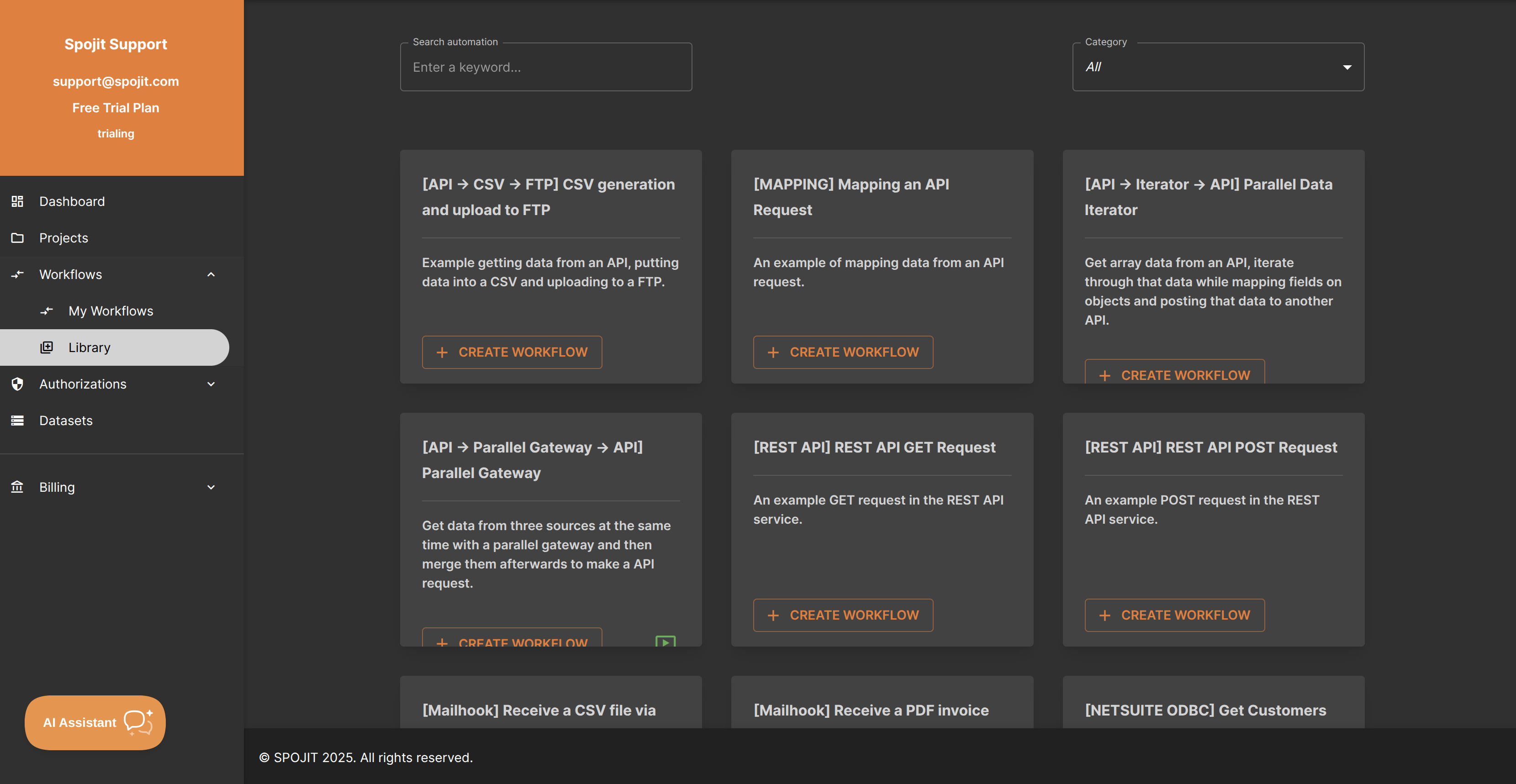Click the AI Assistant chat bubble icon
Viewport: 1516px width, 784px height.
(138, 722)
